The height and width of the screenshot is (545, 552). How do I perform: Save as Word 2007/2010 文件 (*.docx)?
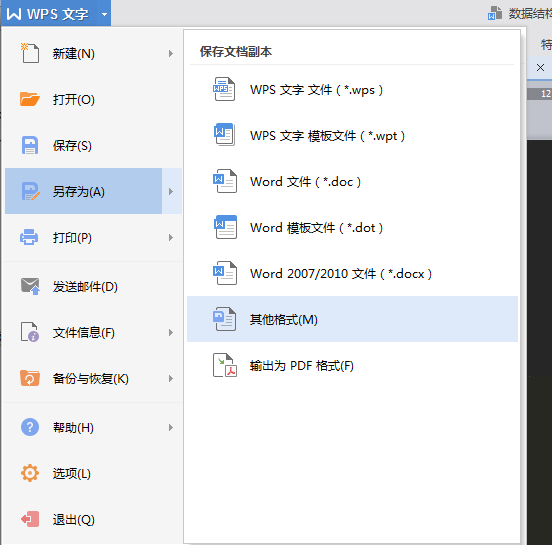click(352, 274)
